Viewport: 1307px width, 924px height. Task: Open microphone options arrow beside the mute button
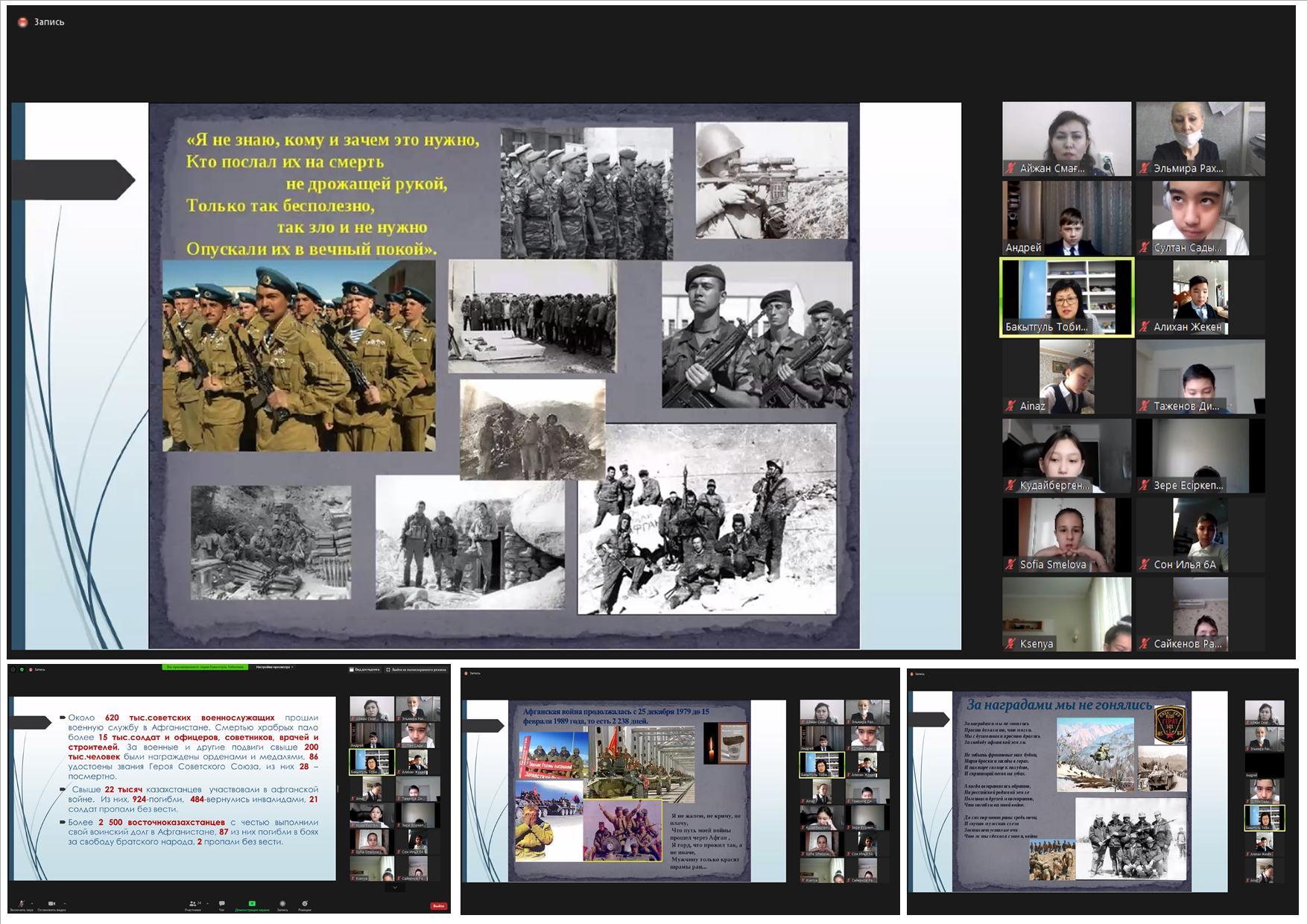[x=32, y=903]
